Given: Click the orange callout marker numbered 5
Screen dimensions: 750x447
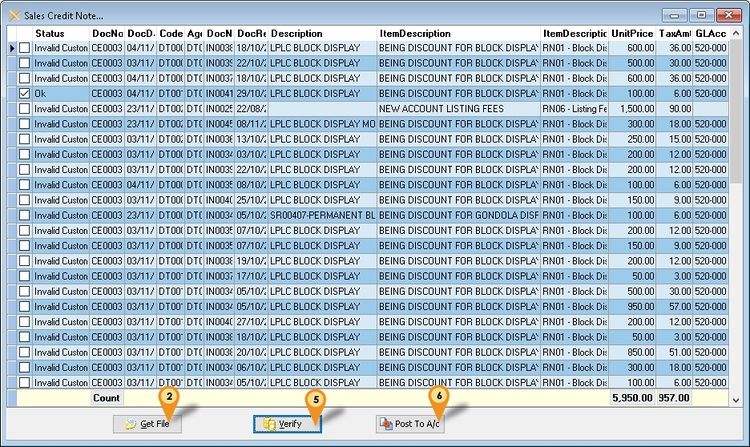Looking at the screenshot, I should (x=316, y=398).
